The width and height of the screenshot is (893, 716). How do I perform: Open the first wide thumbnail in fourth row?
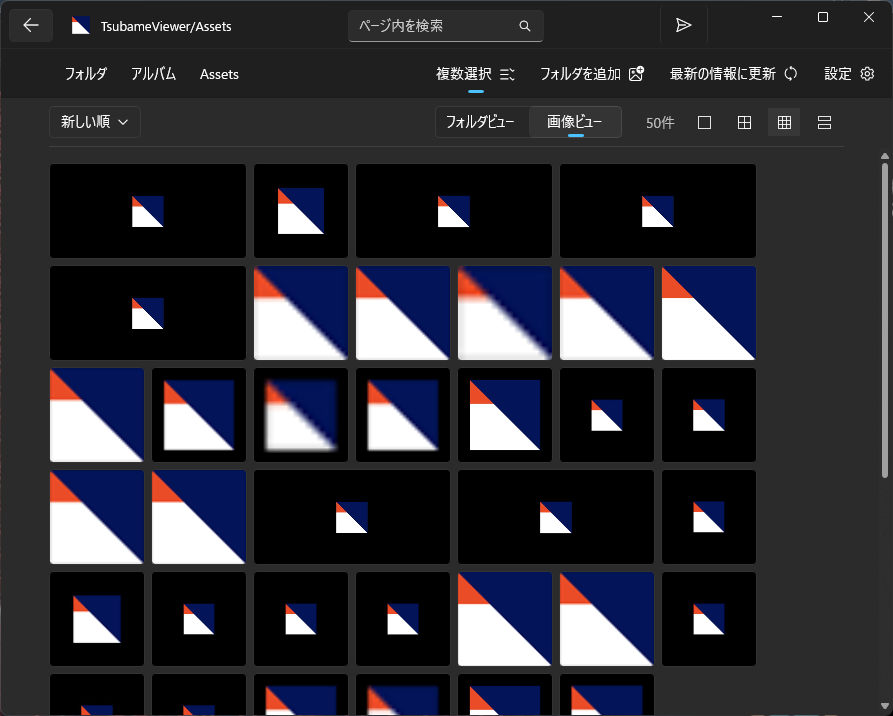tap(352, 517)
